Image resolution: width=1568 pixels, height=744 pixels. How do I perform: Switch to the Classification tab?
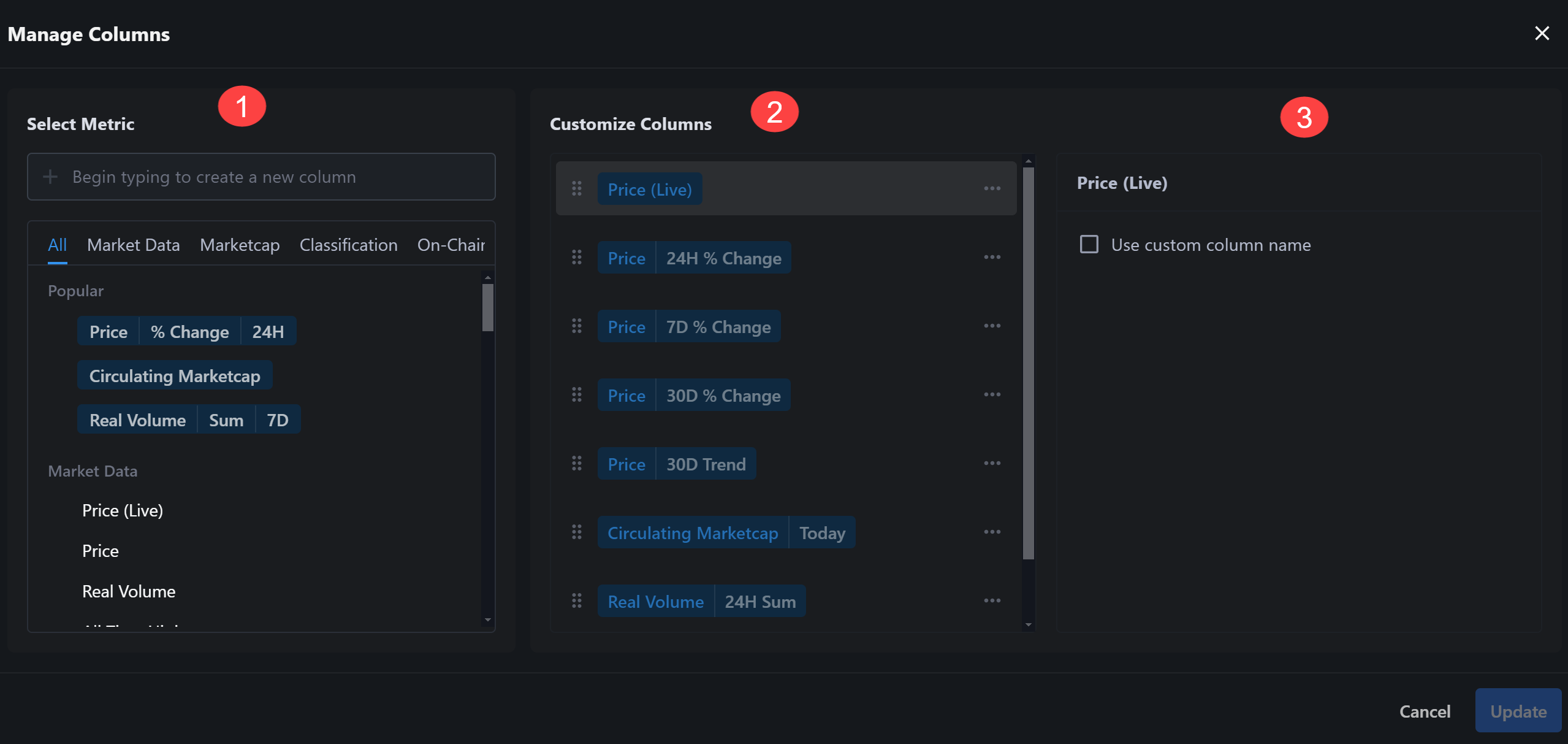click(348, 245)
